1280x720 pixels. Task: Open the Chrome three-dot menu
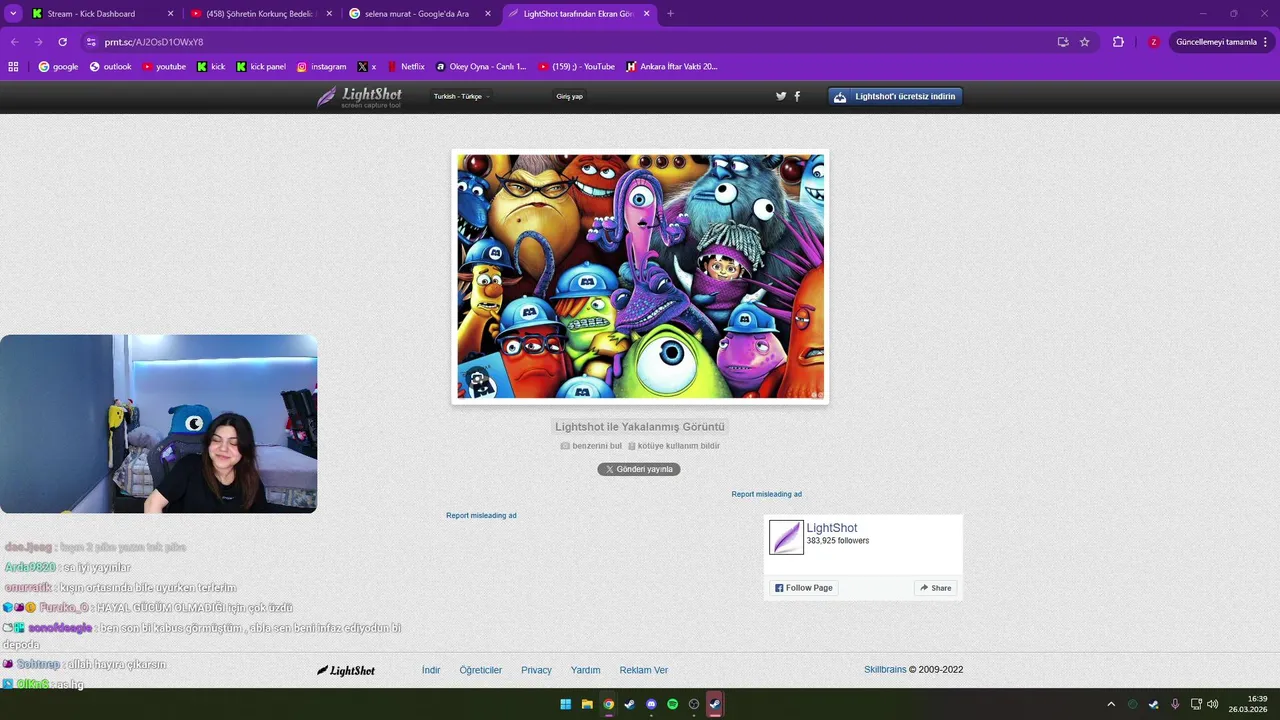(1266, 42)
